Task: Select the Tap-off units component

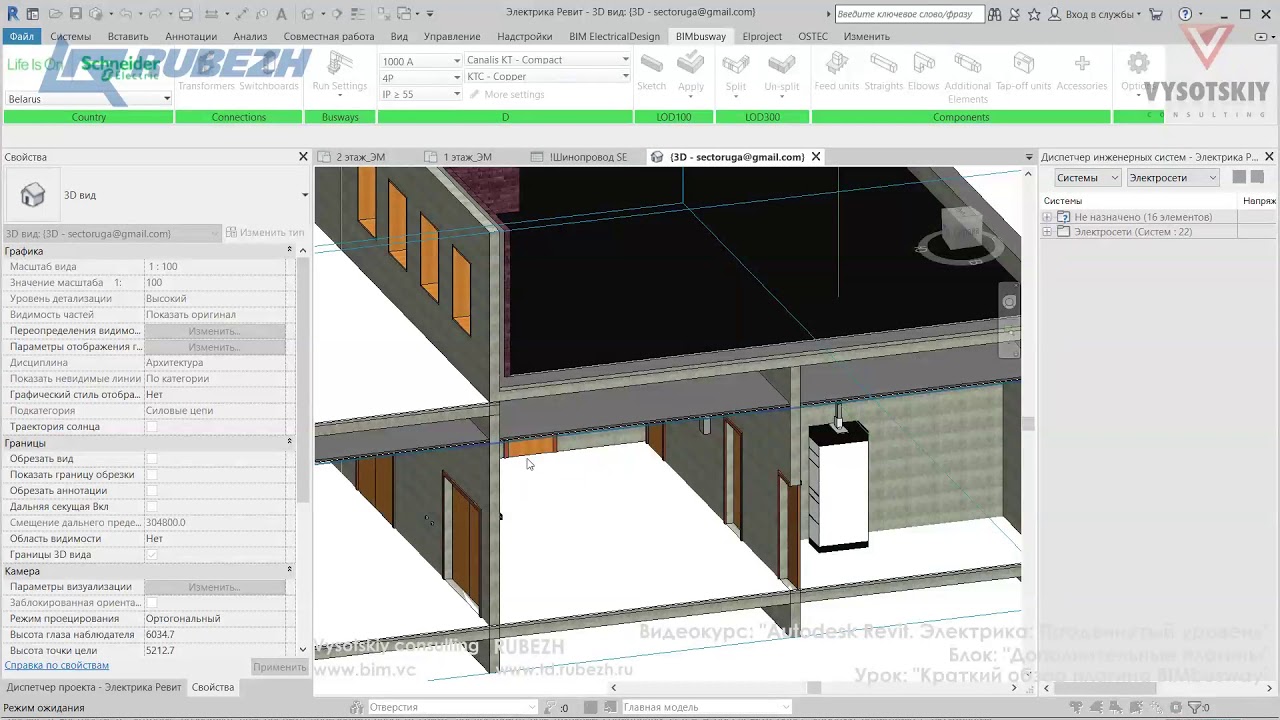Action: (1023, 73)
